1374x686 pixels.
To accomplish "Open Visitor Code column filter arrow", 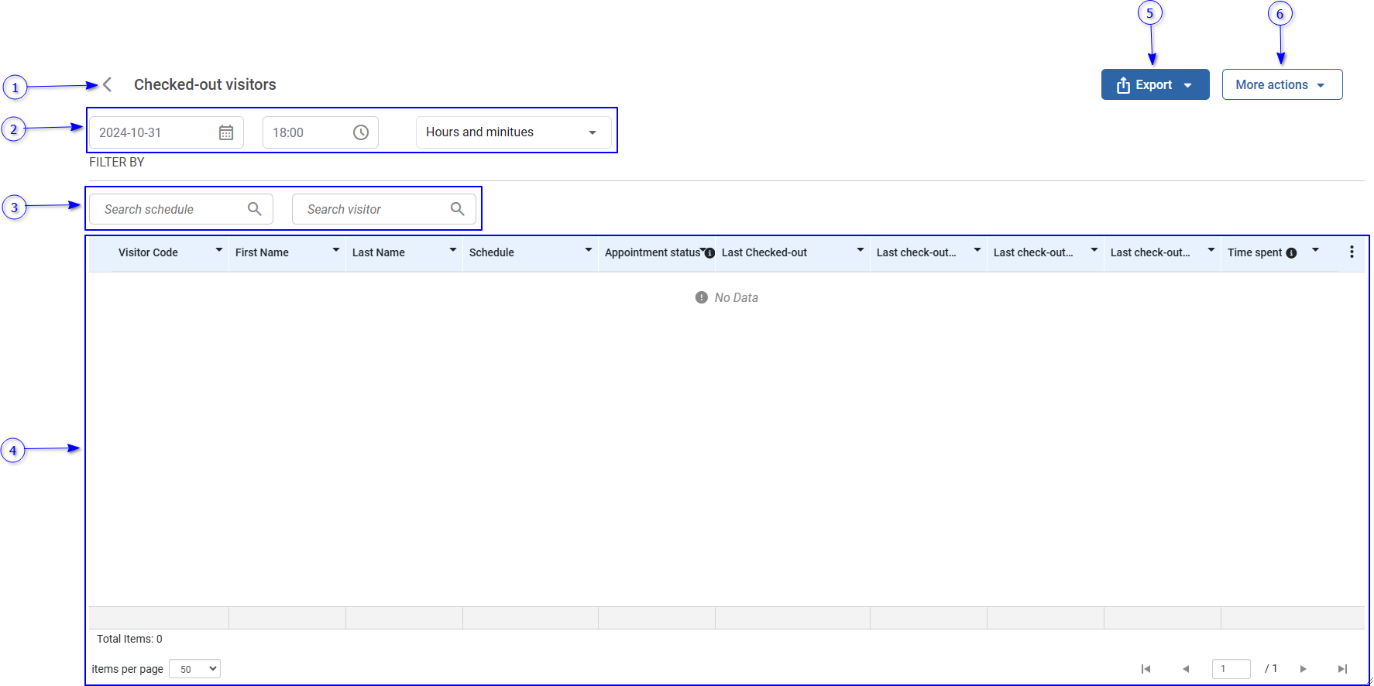I will coord(219,251).
